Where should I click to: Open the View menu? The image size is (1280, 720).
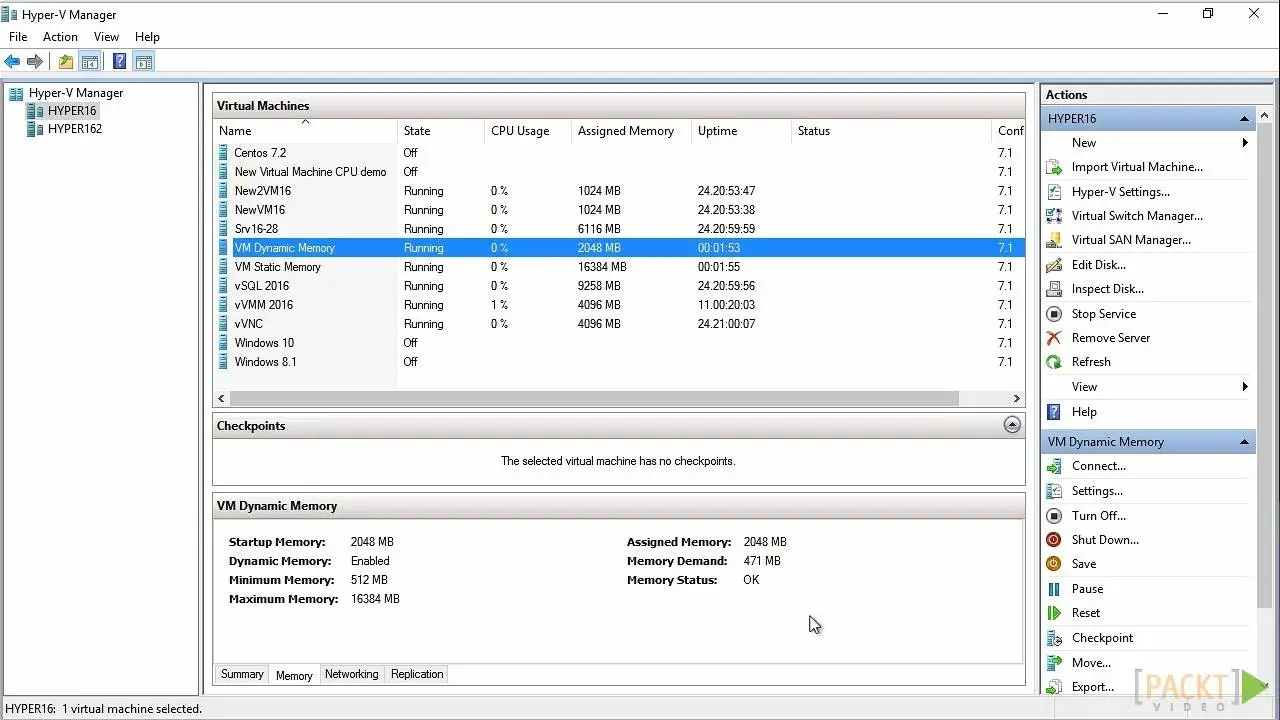[x=106, y=37]
